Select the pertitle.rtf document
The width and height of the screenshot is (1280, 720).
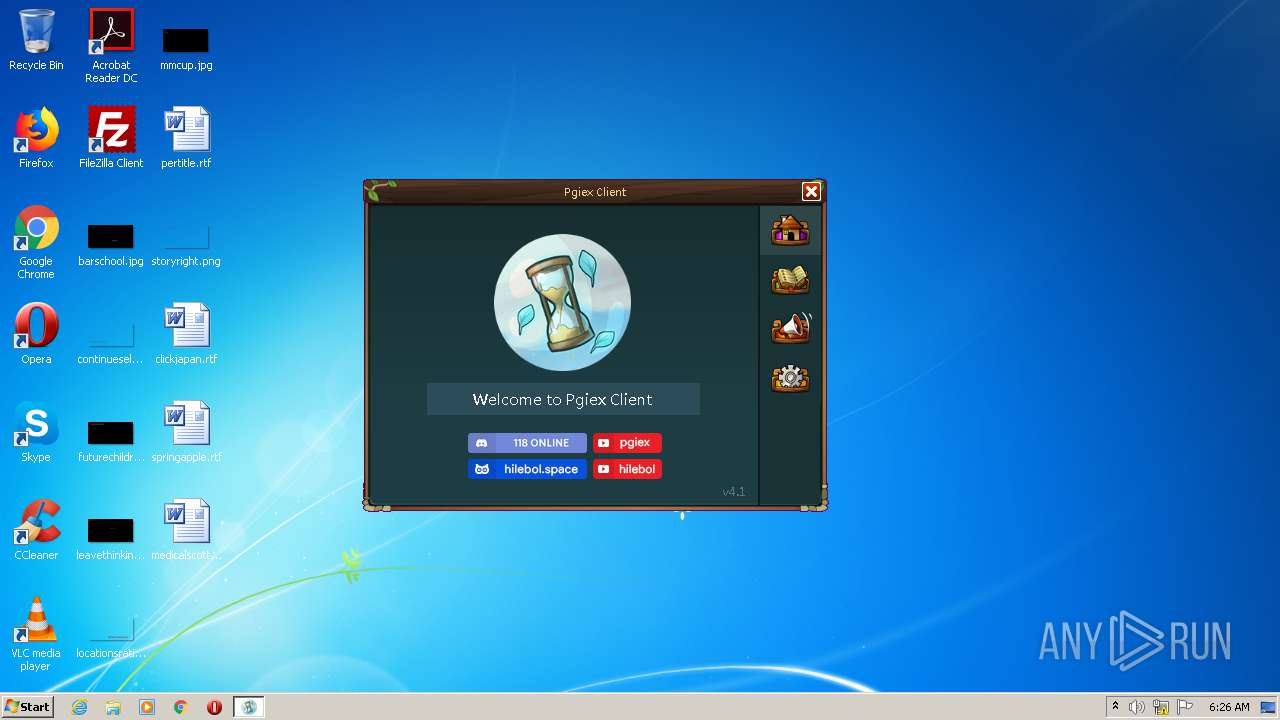pyautogui.click(x=186, y=138)
